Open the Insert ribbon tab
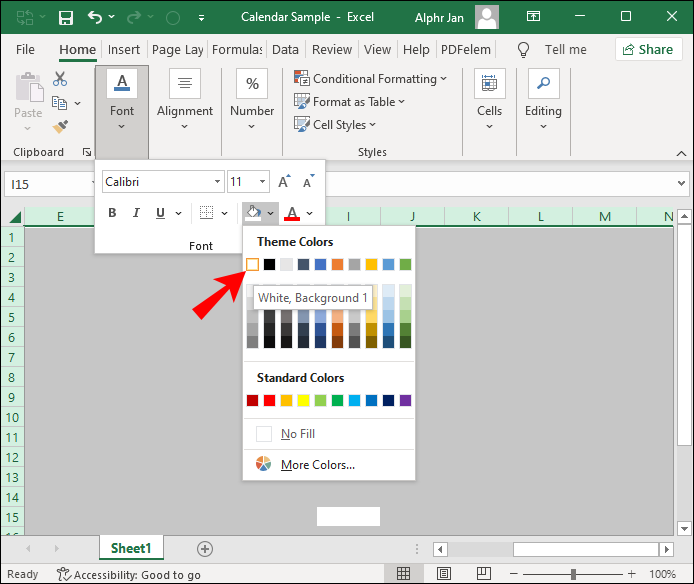The height and width of the screenshot is (584, 694). click(x=124, y=49)
